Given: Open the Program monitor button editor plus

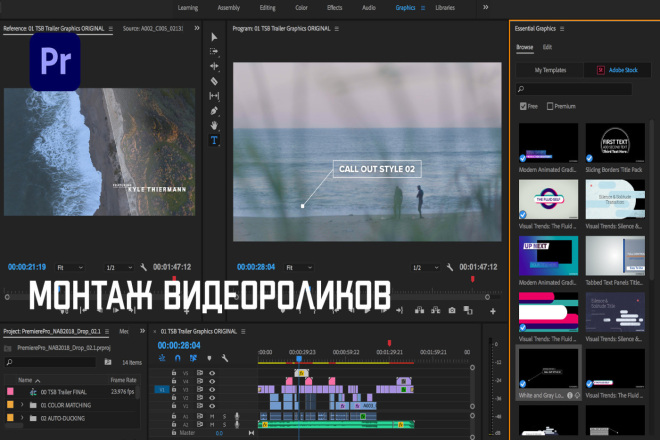Looking at the screenshot, I should point(492,311).
